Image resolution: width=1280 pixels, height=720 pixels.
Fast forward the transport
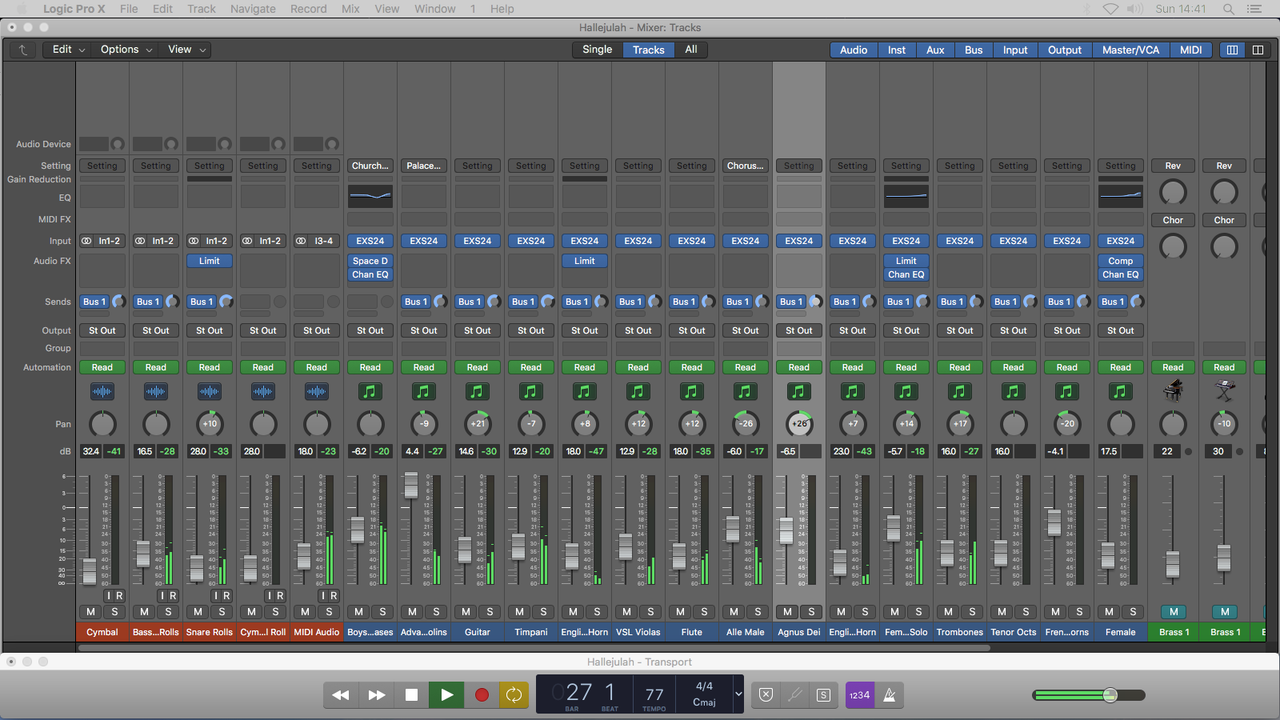tap(376, 695)
